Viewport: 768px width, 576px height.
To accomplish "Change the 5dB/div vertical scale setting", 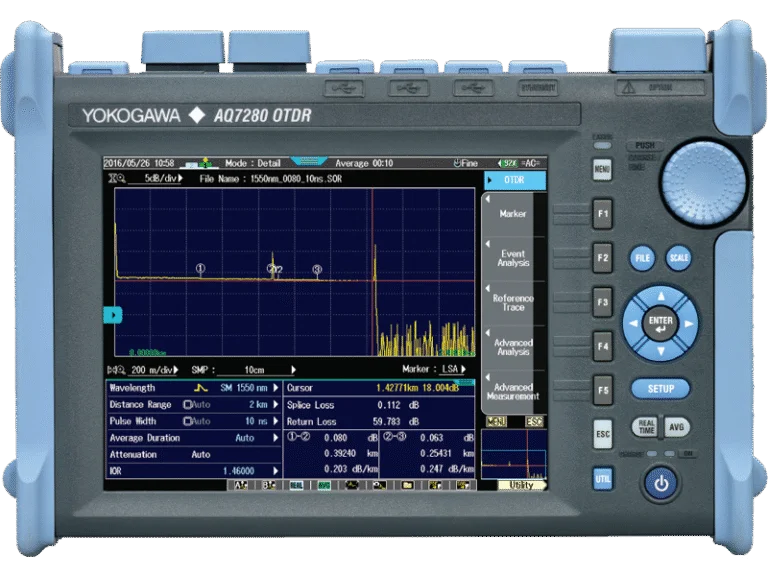I will pos(156,178).
